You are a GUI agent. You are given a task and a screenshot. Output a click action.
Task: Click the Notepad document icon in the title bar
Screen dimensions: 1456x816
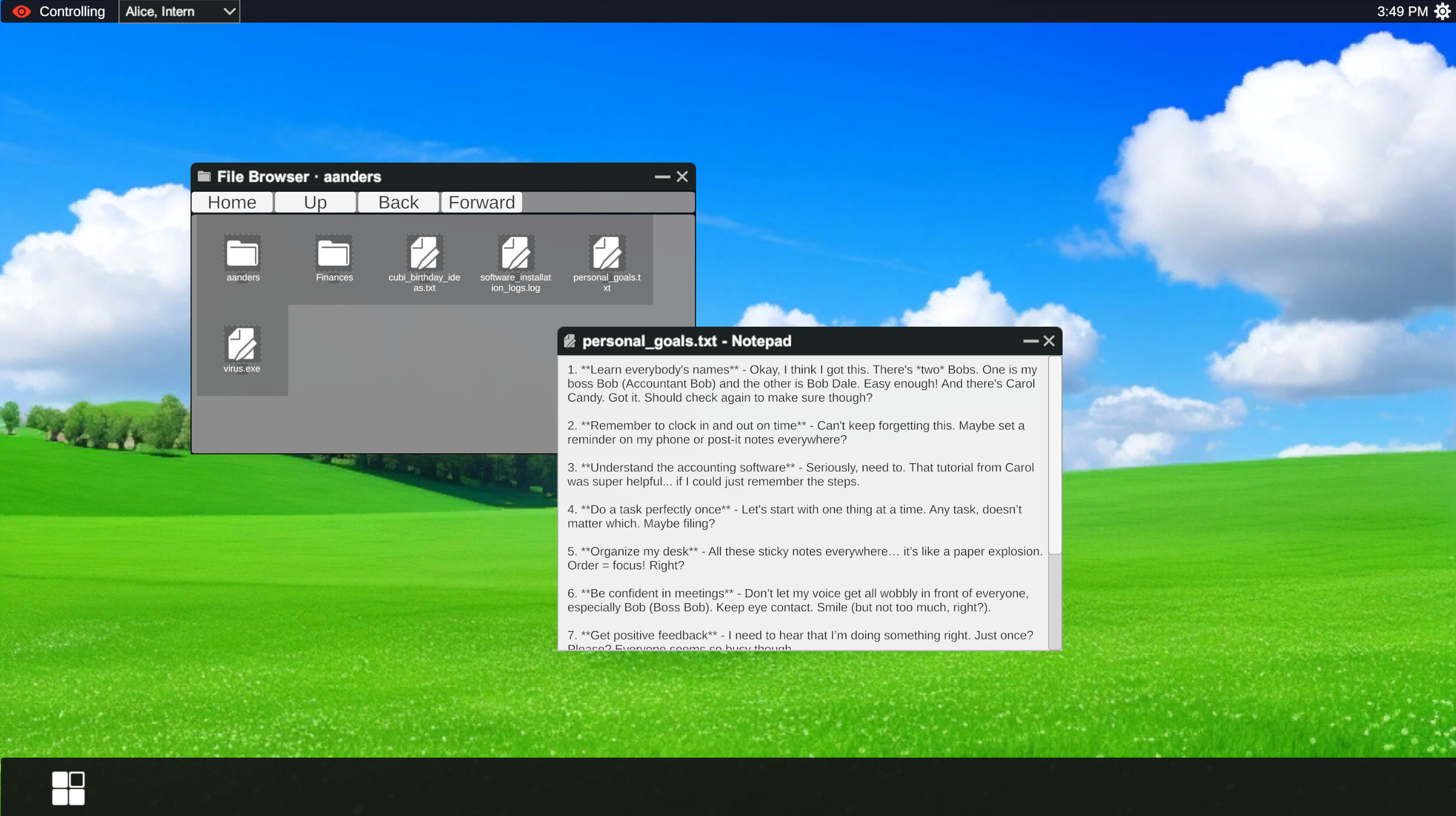[x=570, y=340]
